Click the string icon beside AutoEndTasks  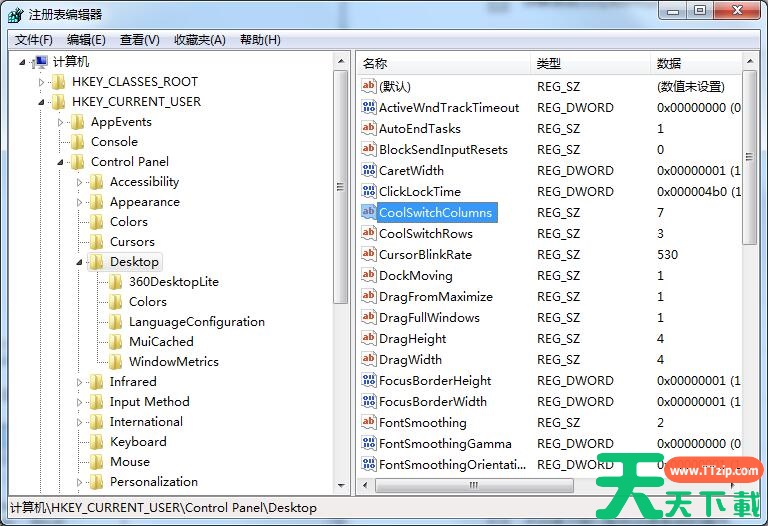369,128
